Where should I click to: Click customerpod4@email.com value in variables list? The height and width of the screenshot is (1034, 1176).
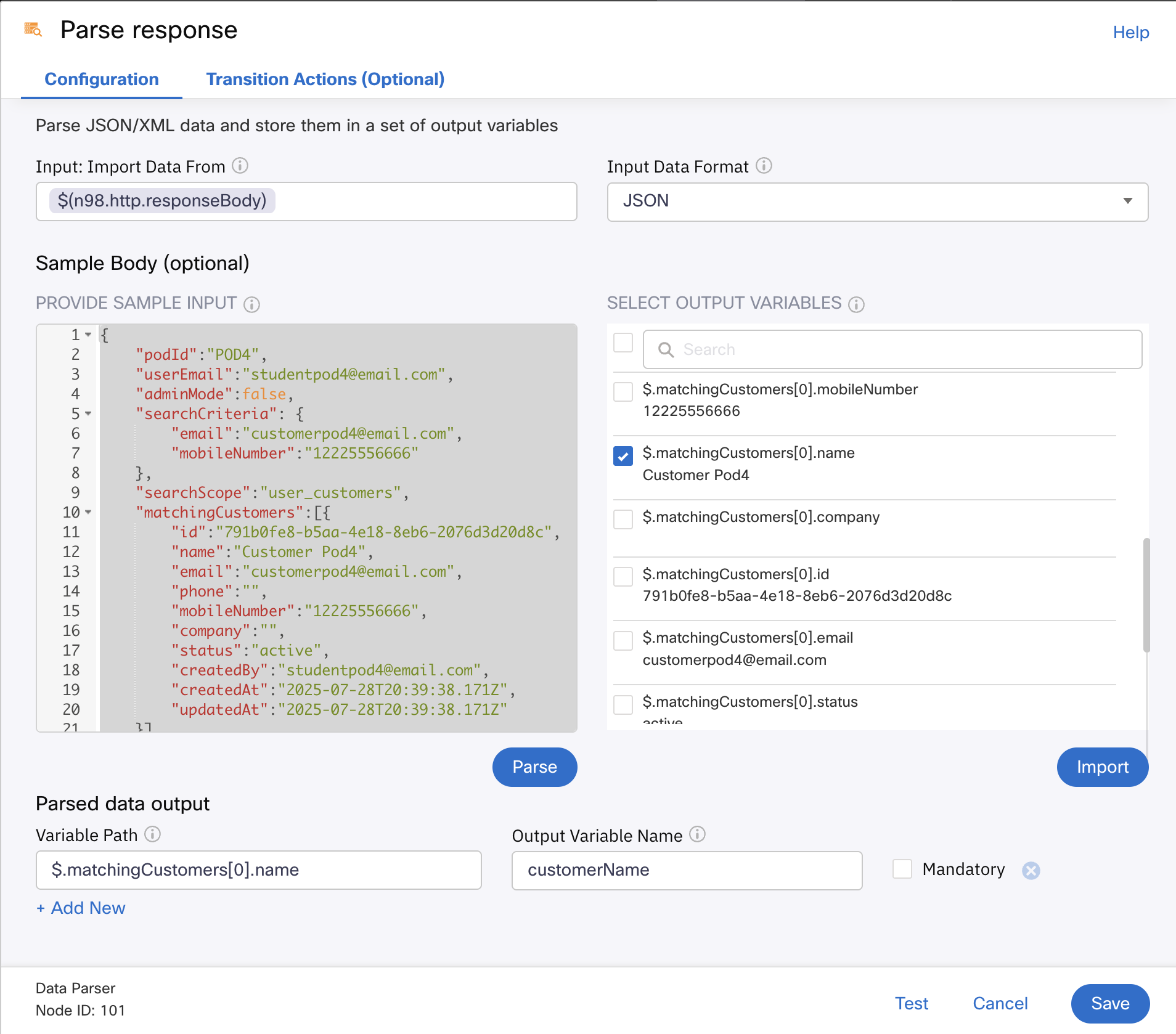[x=735, y=660]
